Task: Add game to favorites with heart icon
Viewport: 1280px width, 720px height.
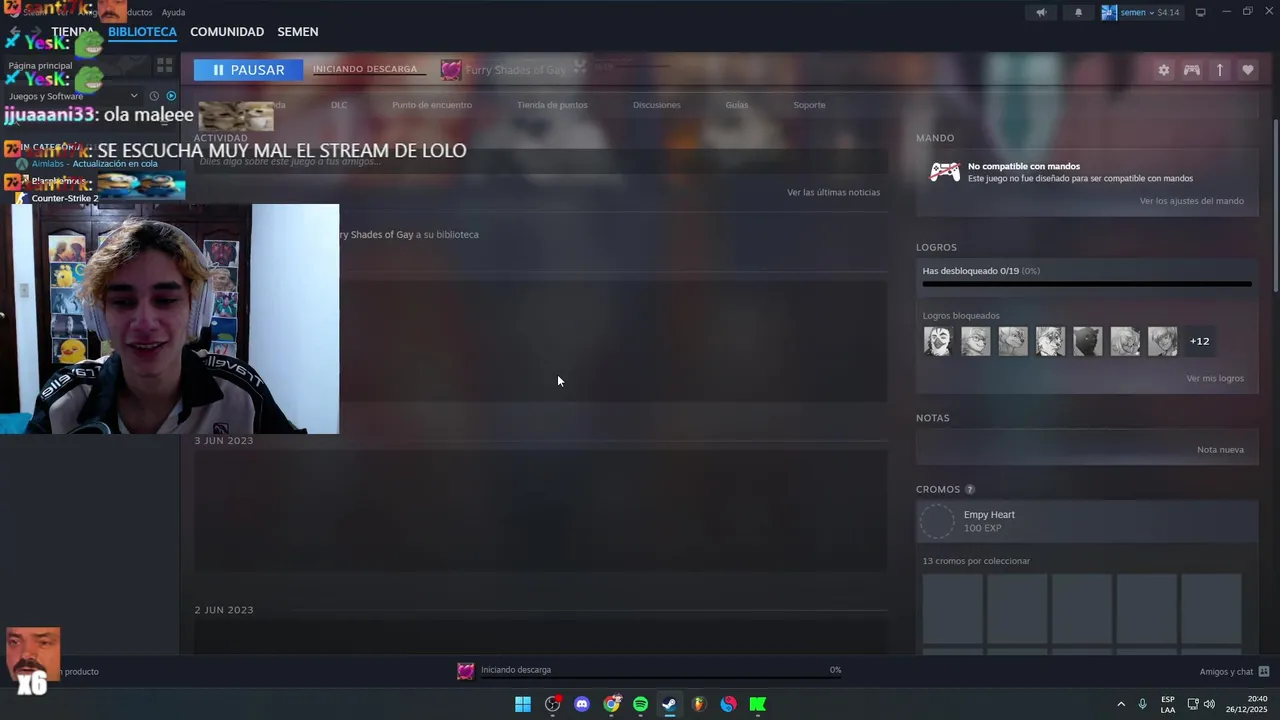Action: point(1248,70)
